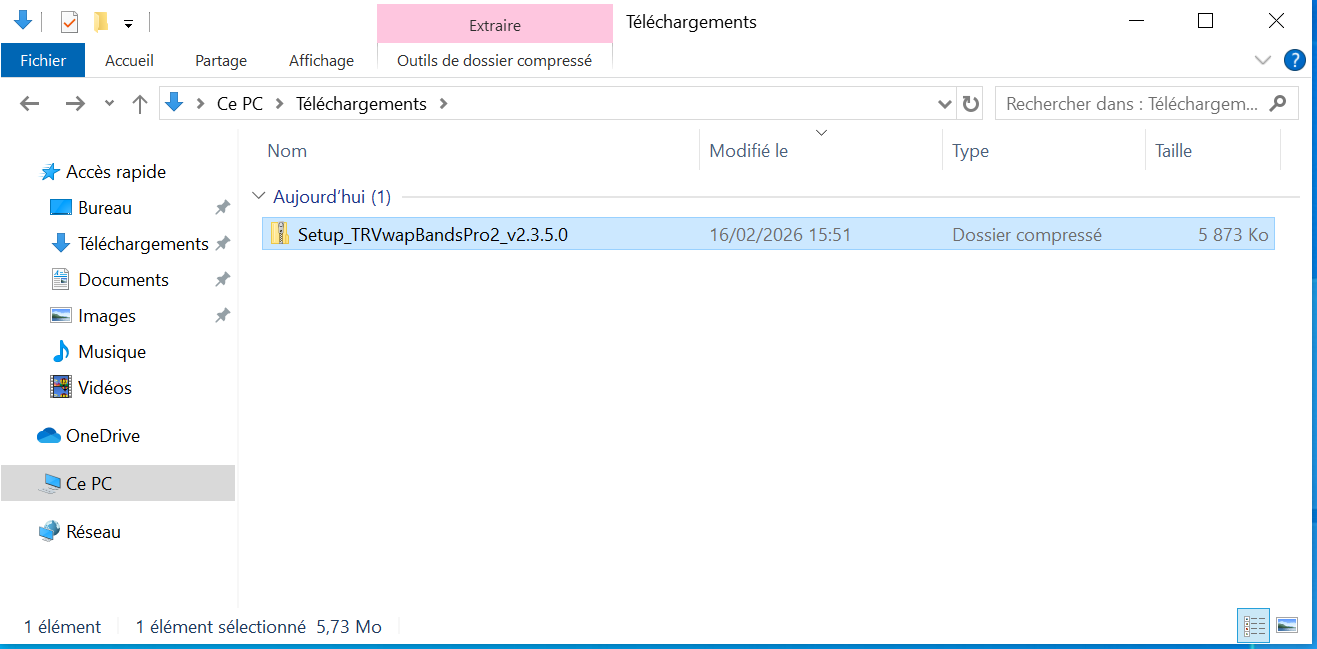Switch to details view layout
The height and width of the screenshot is (649, 1317).
[x=1254, y=625]
